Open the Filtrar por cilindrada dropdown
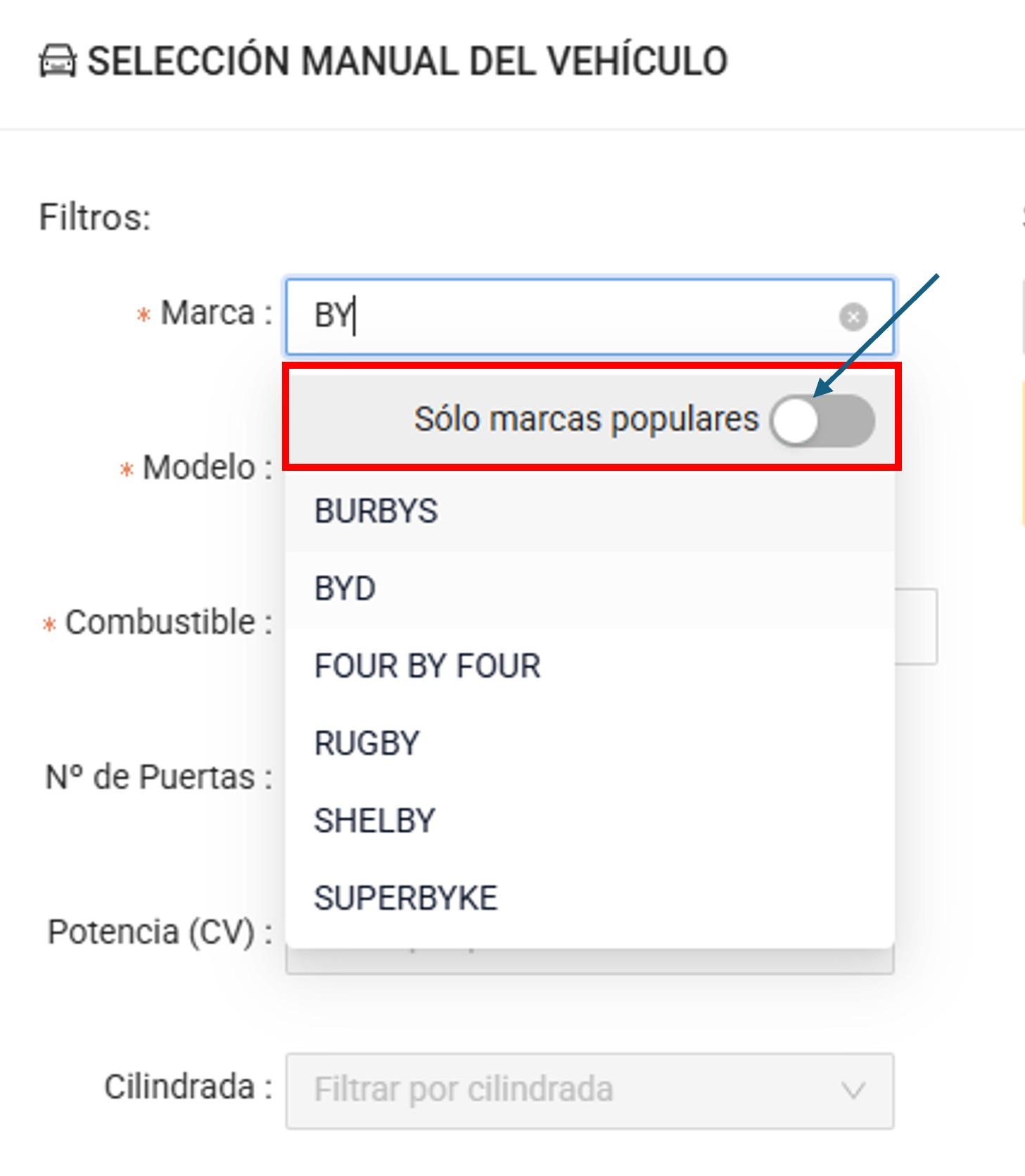The width and height of the screenshot is (1025, 1176). tap(590, 1091)
